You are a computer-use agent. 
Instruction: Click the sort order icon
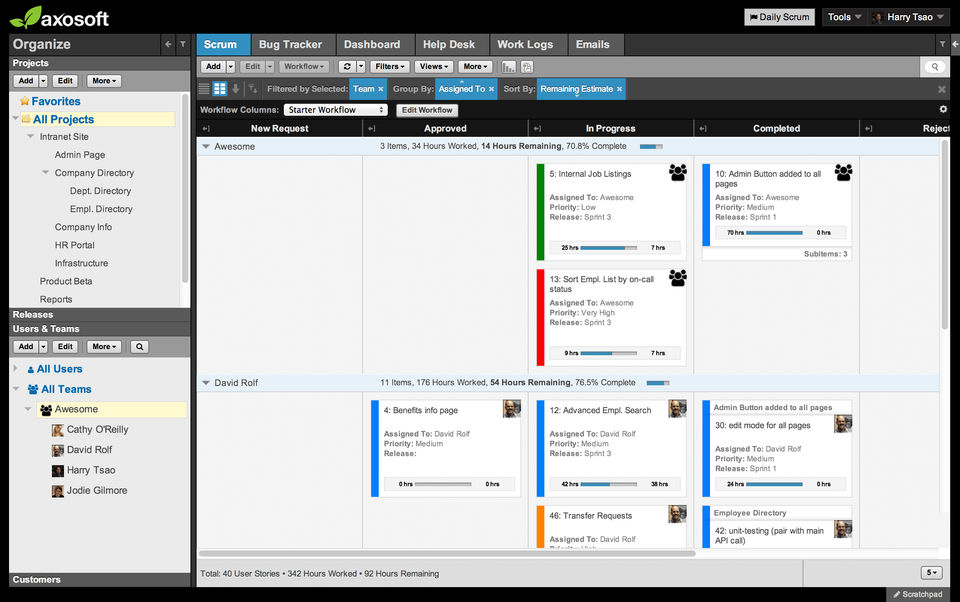pyautogui.click(x=252, y=89)
